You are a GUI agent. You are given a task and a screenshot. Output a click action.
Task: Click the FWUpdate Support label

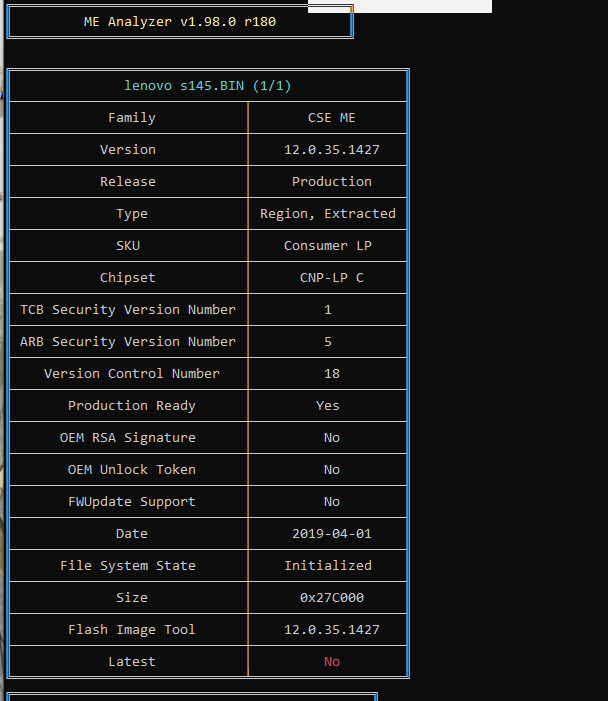[131, 502]
